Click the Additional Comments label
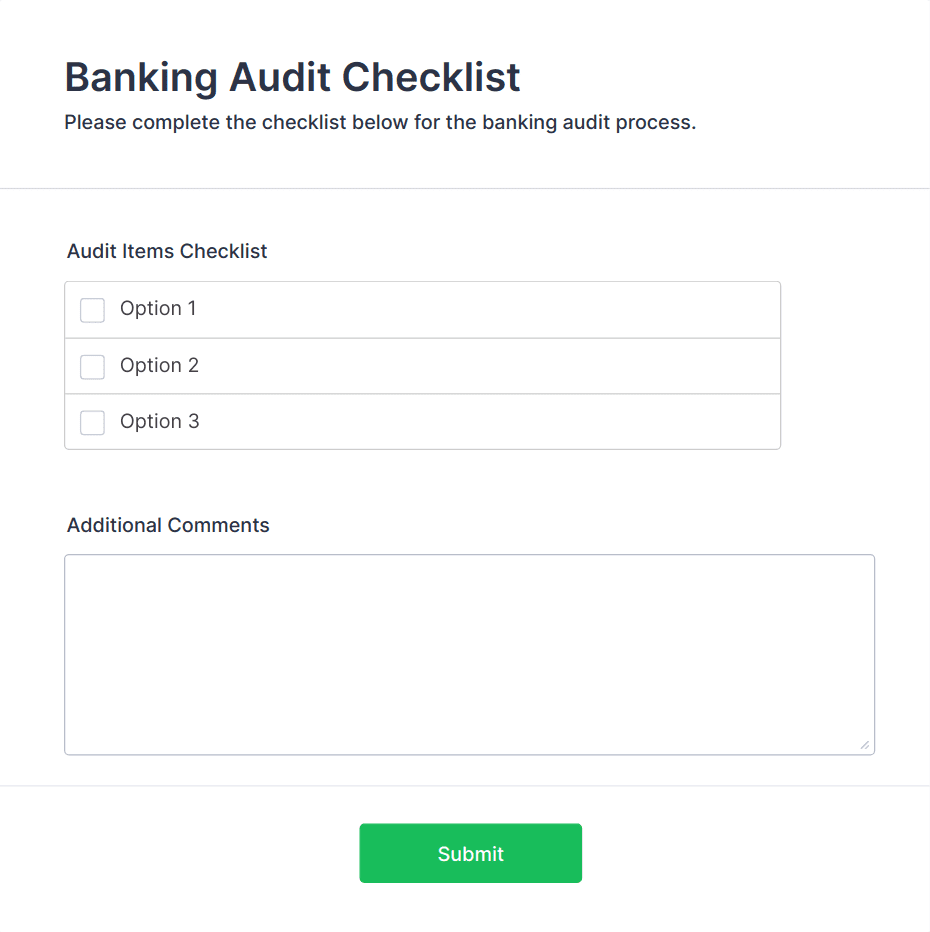 tap(168, 525)
